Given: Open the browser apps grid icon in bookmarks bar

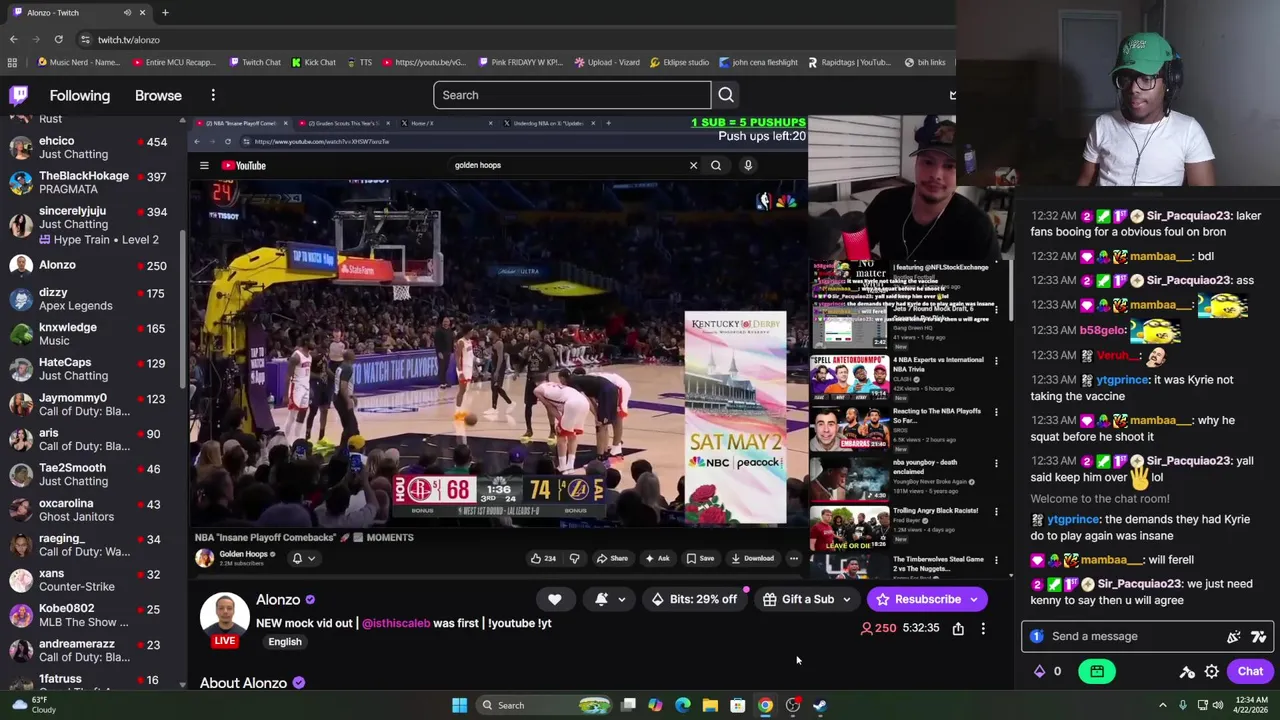Looking at the screenshot, I should coord(11,62).
